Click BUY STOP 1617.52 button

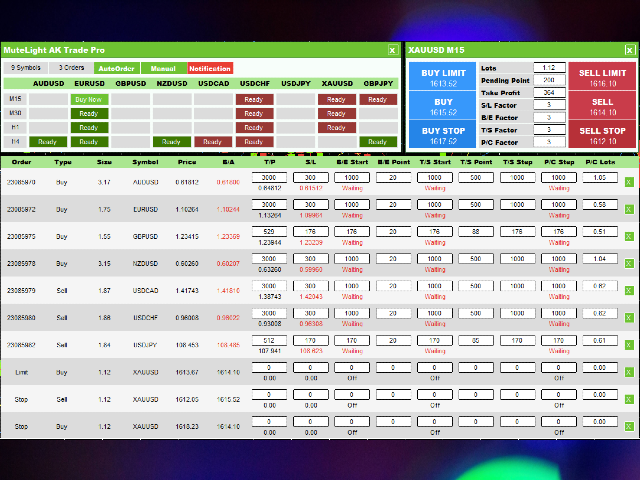point(443,133)
